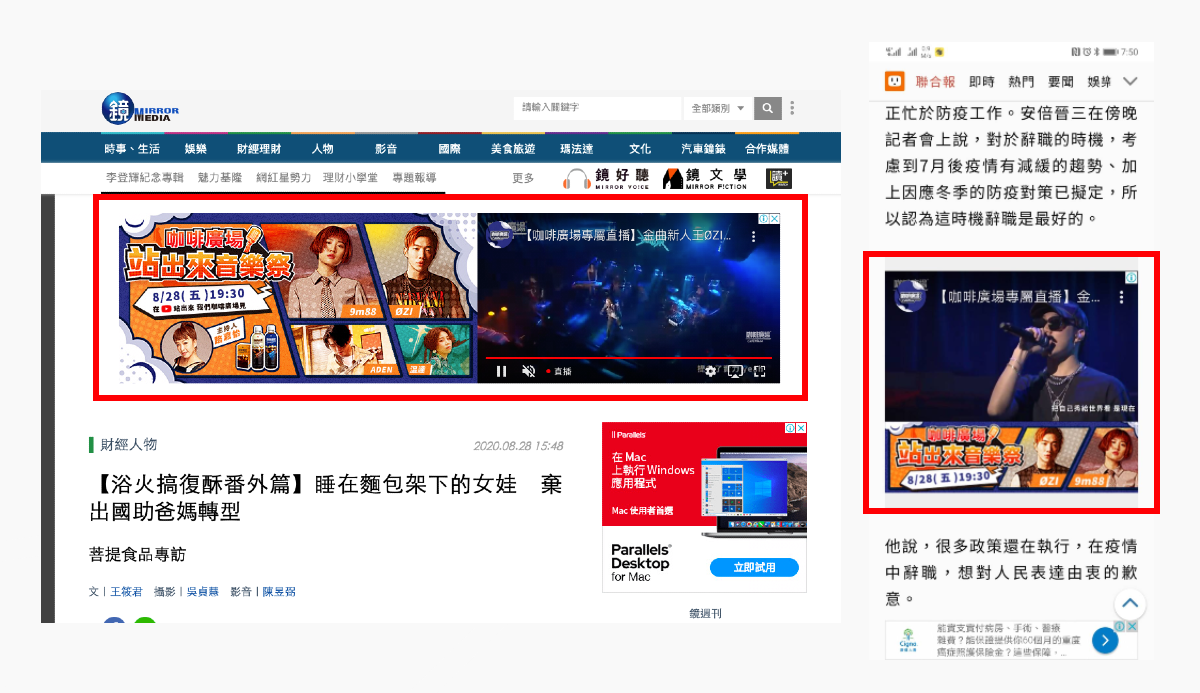
Task: Open the 李登輝紀念專輯 link
Action: [x=144, y=178]
